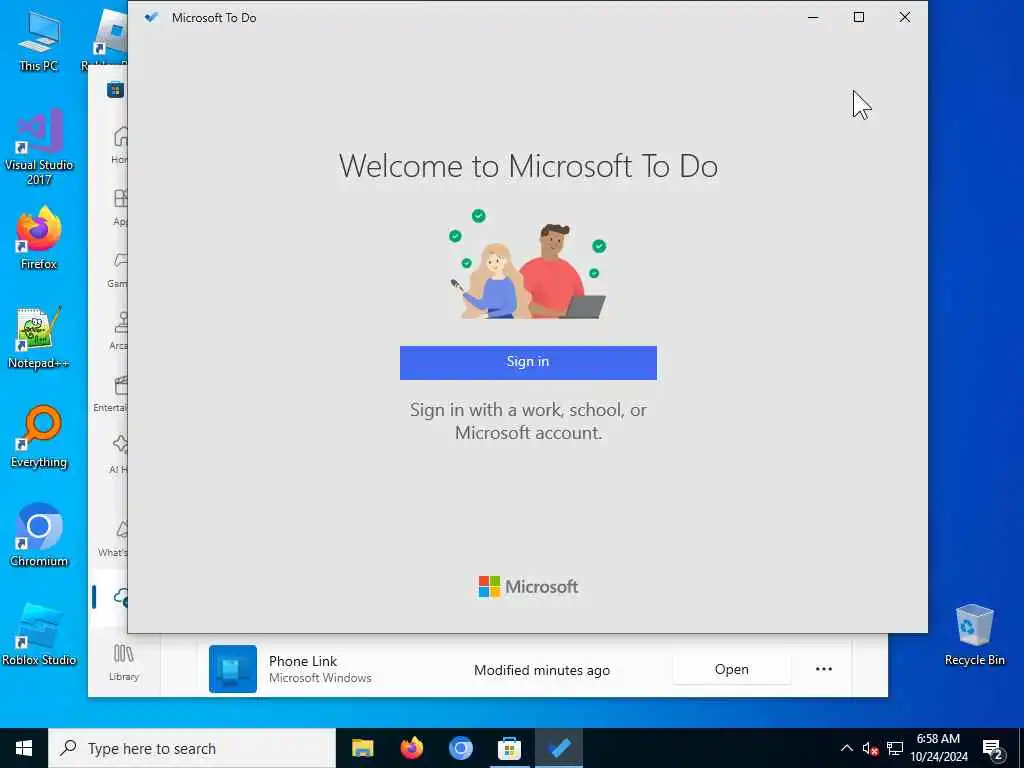
Task: Close the Microsoft To Do window
Action: [x=904, y=18]
